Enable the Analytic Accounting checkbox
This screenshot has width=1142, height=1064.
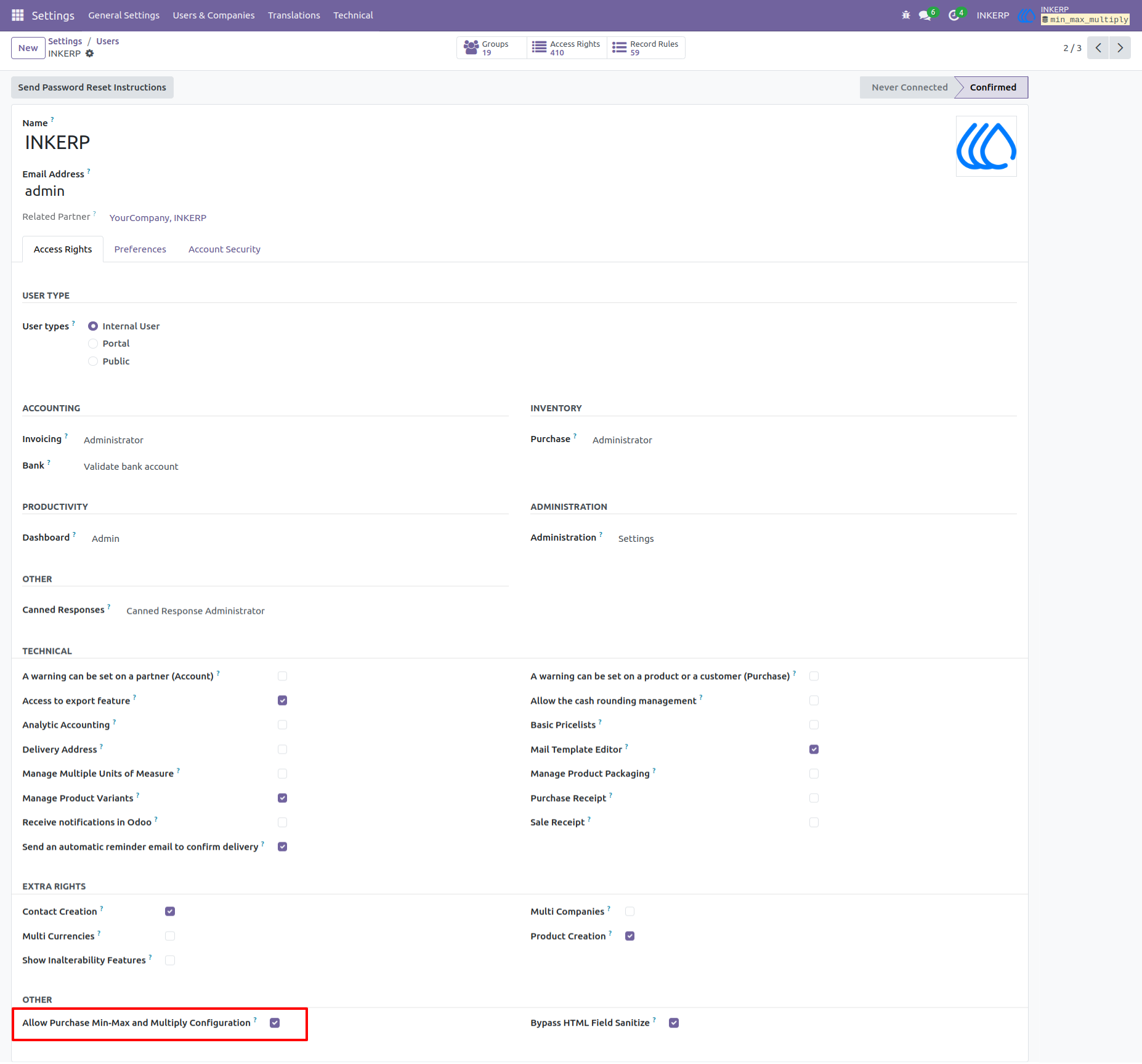tap(282, 725)
